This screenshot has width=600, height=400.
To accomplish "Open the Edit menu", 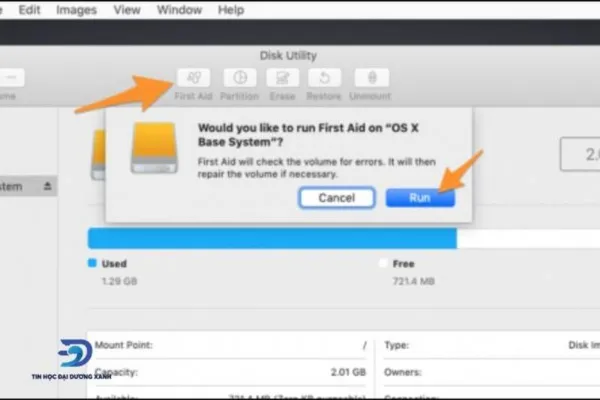I will [x=29, y=10].
